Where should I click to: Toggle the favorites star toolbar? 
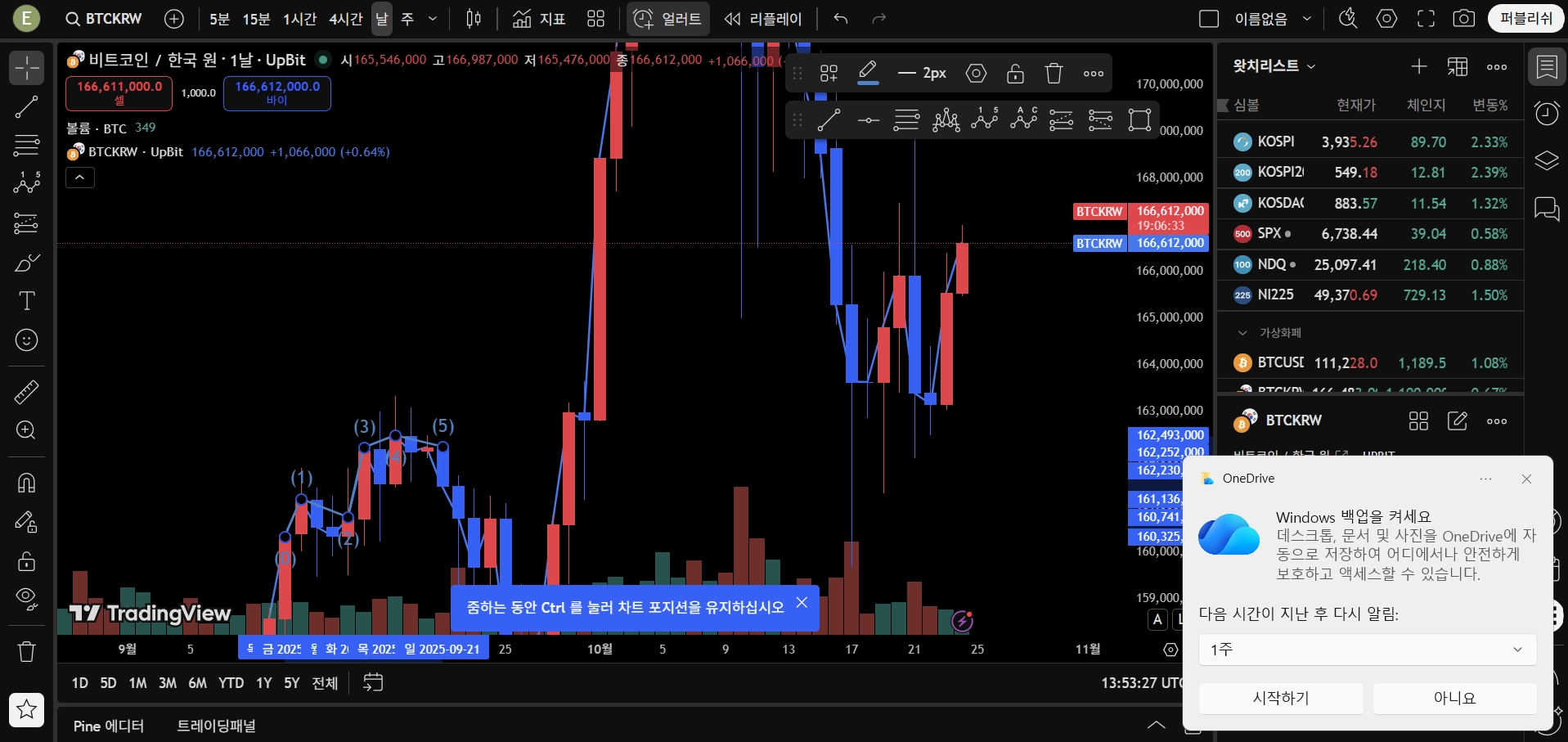pos(26,709)
